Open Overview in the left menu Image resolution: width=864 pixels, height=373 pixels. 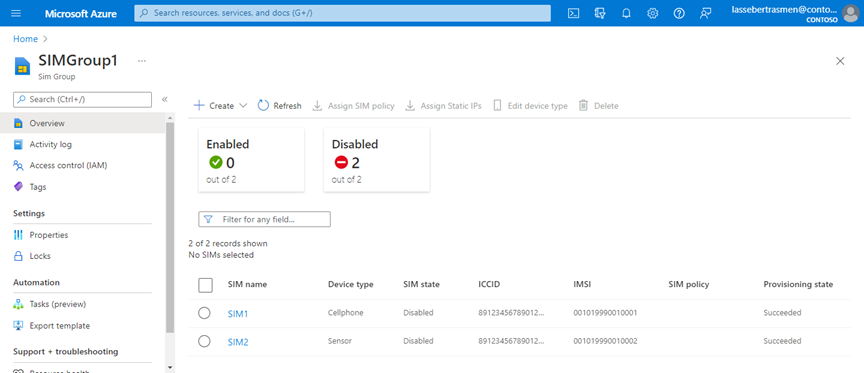pyautogui.click(x=83, y=123)
